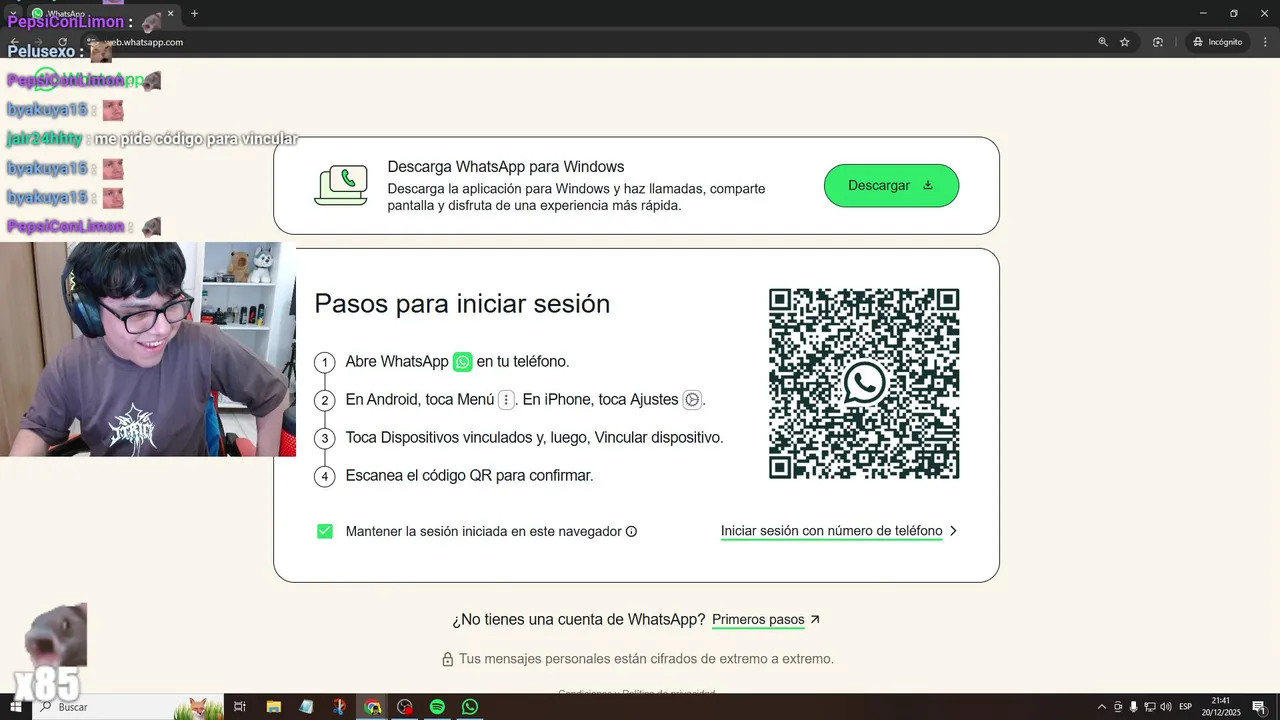1280x720 pixels.
Task: Click the chevron next to phone login
Action: tap(953, 531)
